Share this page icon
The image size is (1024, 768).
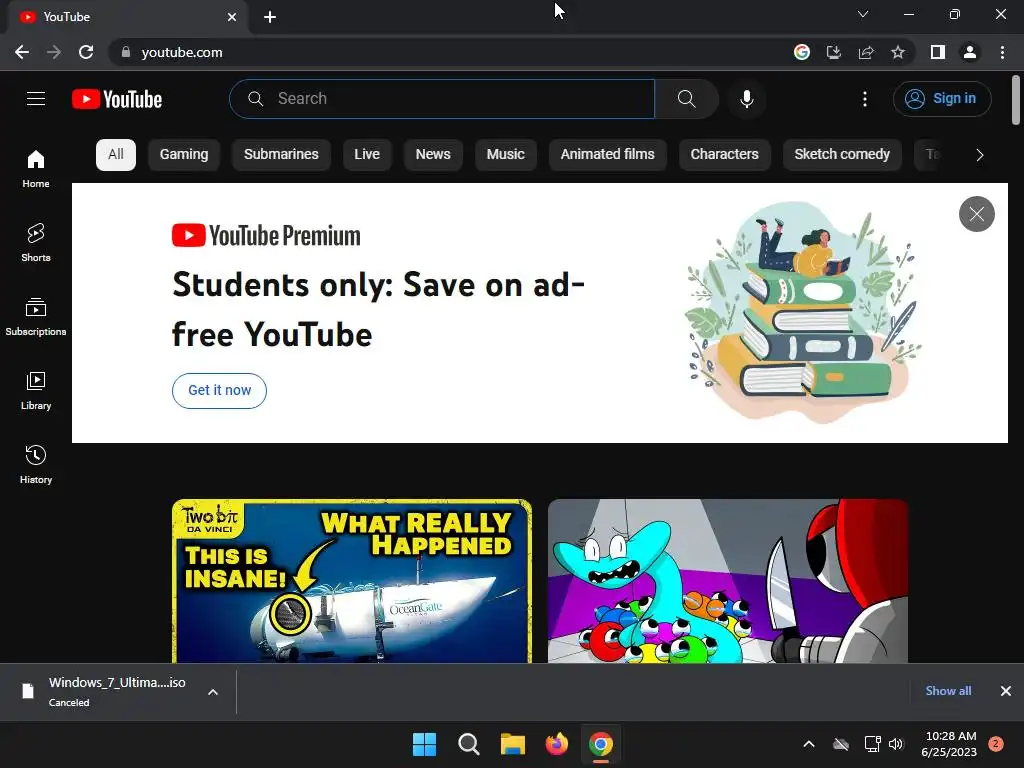click(x=866, y=52)
